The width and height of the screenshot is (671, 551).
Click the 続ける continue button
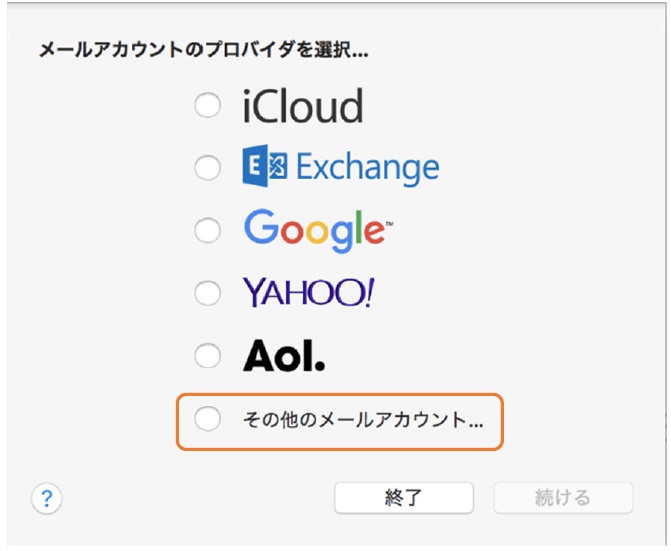tap(563, 498)
